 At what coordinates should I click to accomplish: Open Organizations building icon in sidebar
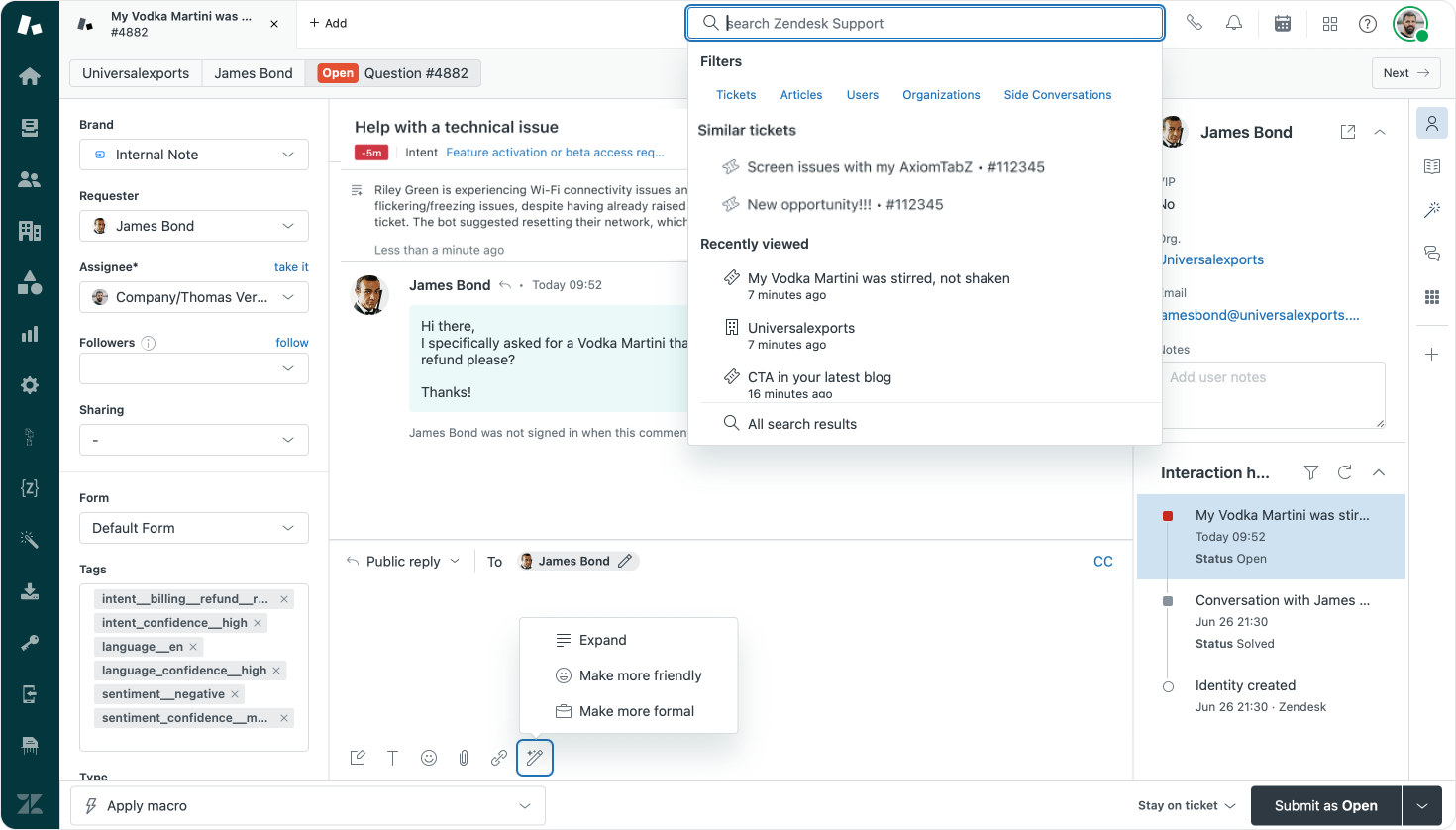30,231
